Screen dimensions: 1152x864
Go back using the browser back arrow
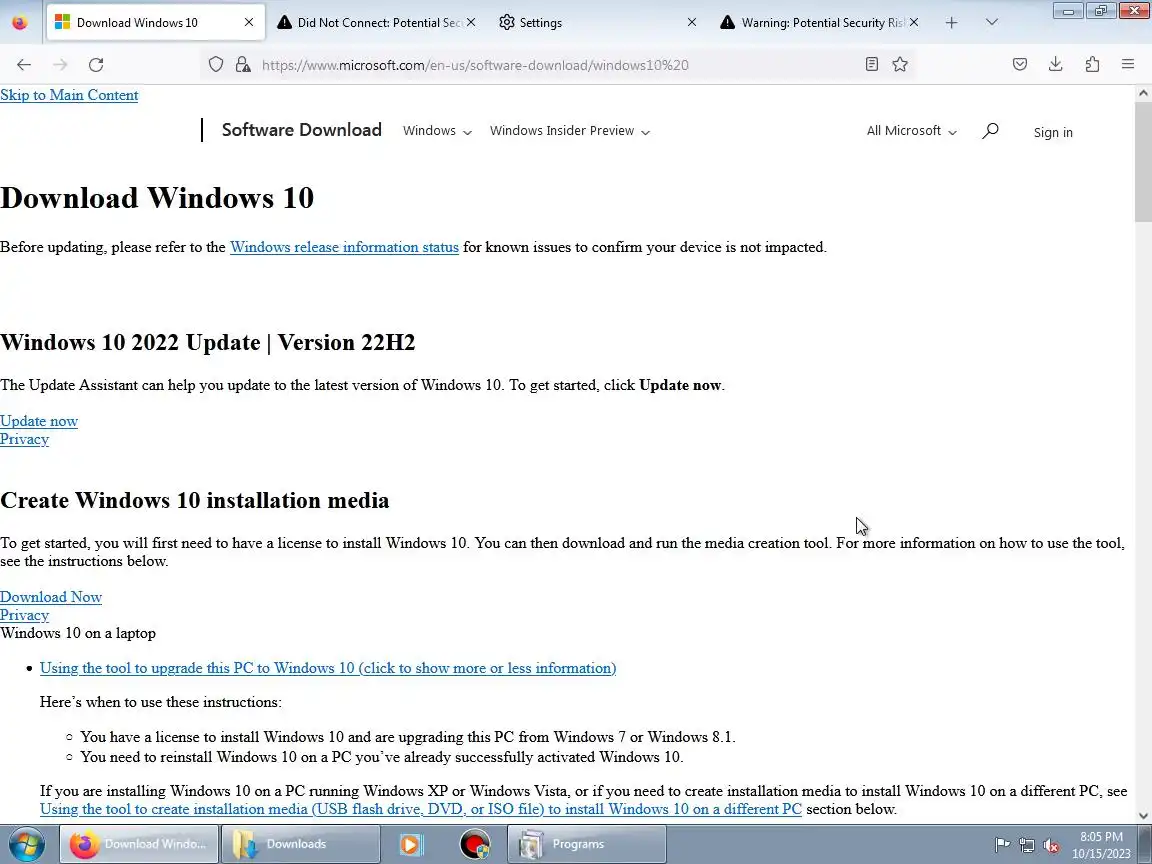click(x=24, y=65)
